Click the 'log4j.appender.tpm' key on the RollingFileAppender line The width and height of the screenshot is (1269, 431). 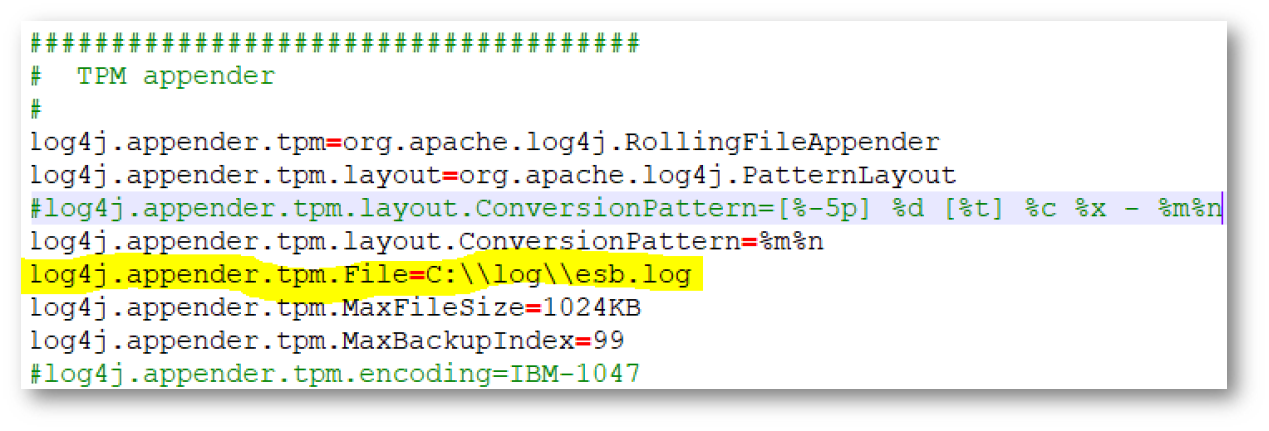[176, 142]
